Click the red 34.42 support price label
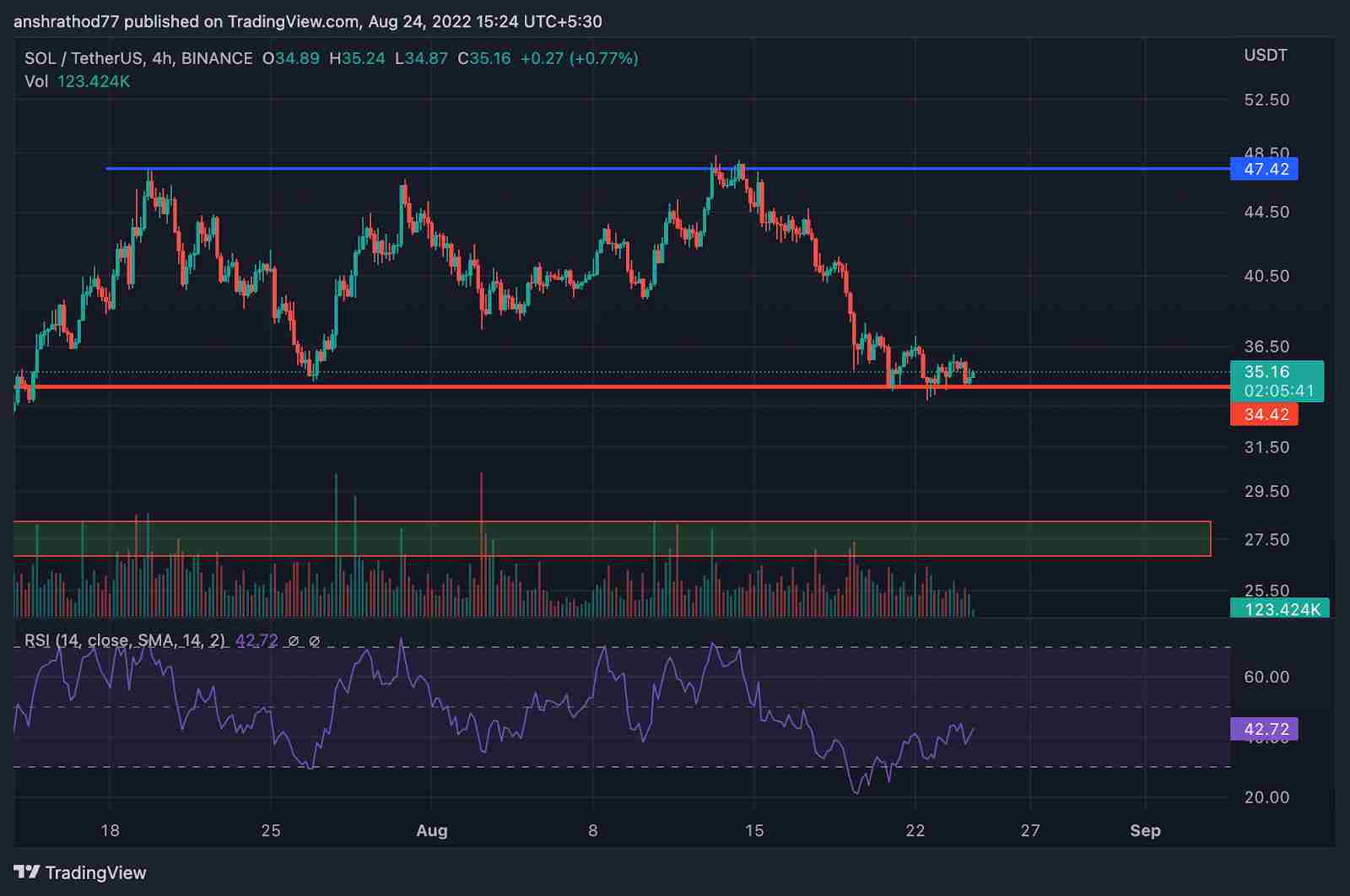 [1265, 414]
